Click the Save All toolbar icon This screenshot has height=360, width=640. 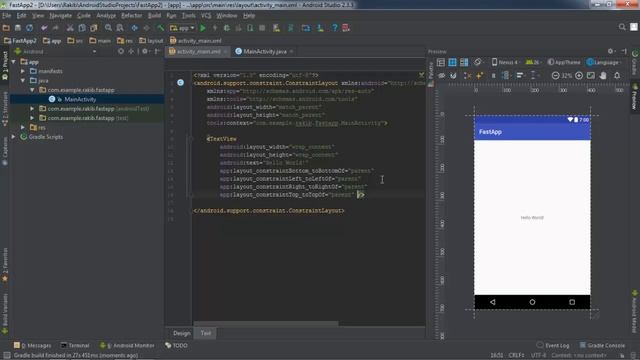[x=18, y=28]
